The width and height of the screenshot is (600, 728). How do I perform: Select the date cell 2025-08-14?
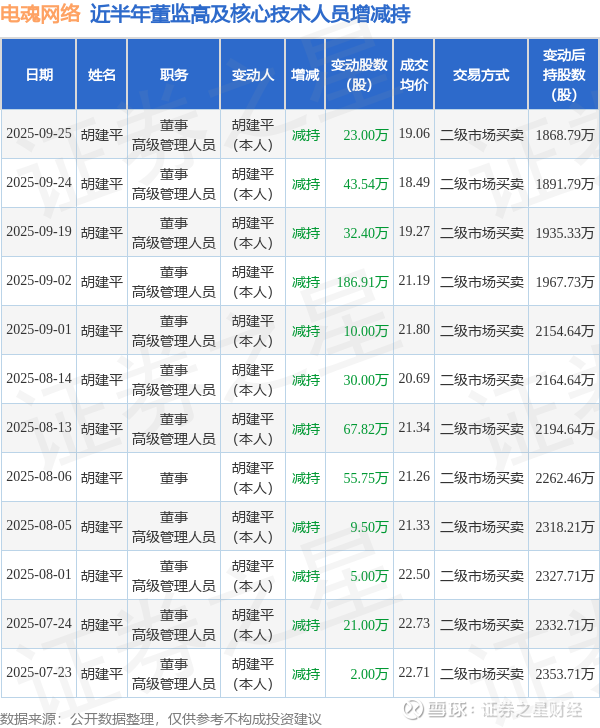(x=39, y=379)
